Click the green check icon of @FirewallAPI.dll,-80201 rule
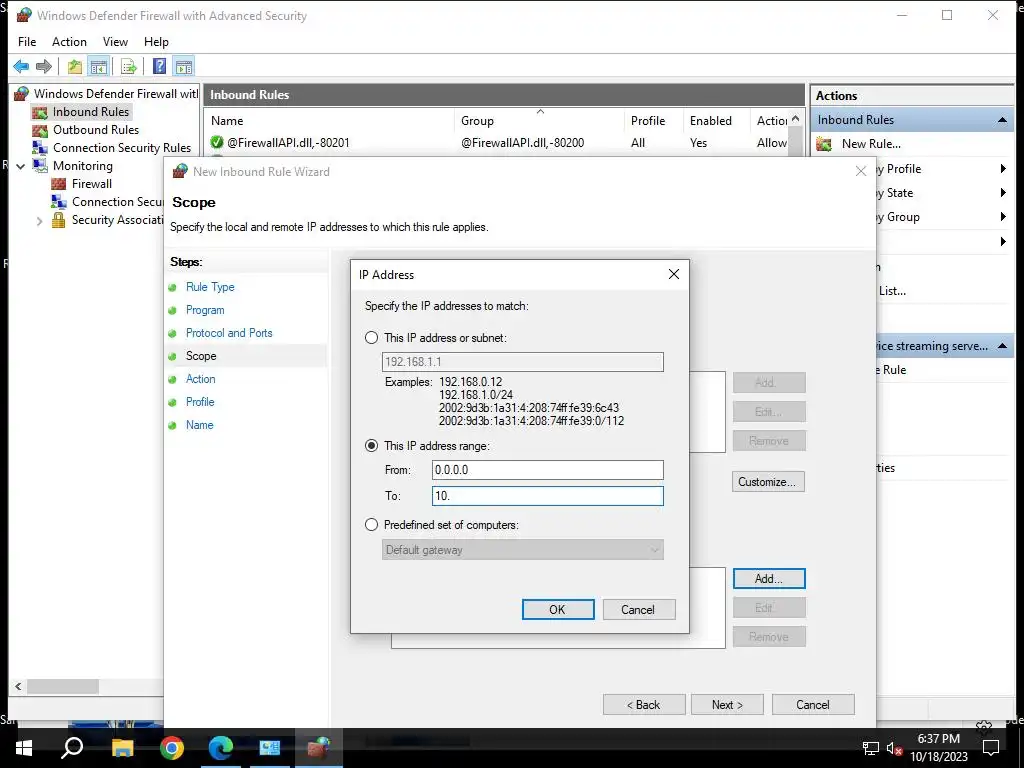Image resolution: width=1024 pixels, height=768 pixels. tap(217, 142)
